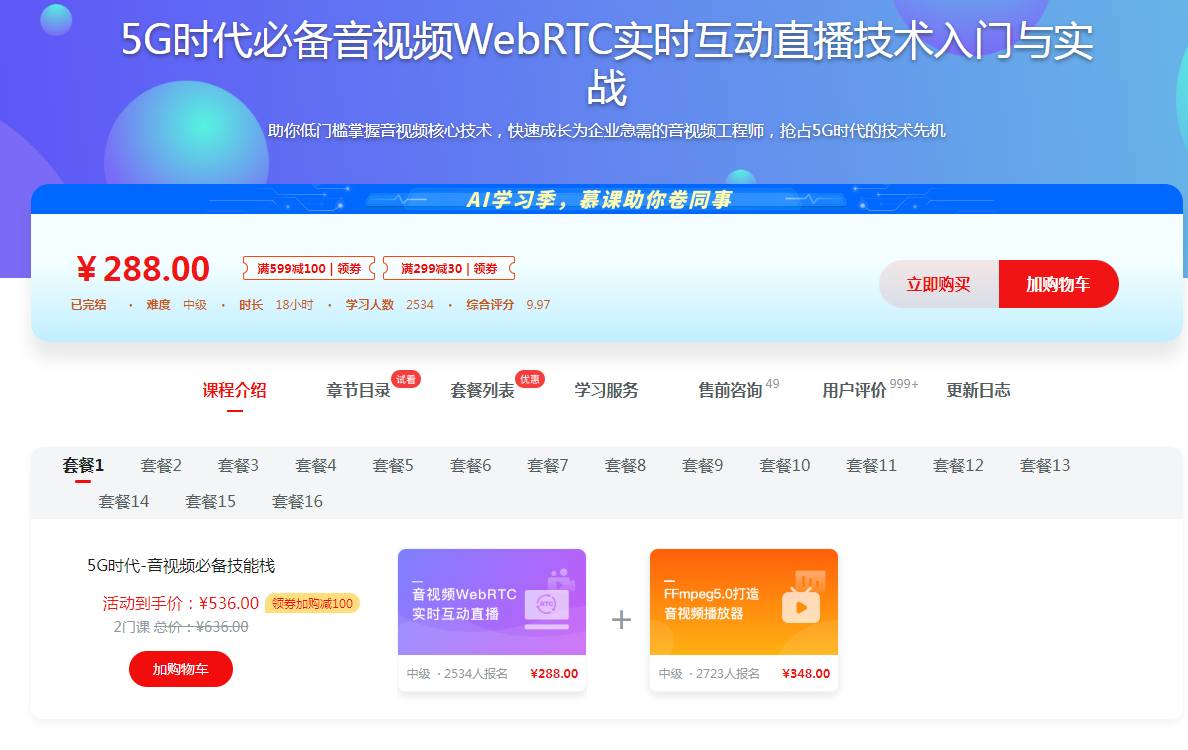View the 用户评价 reviews tab
The height and width of the screenshot is (750, 1188).
855,391
